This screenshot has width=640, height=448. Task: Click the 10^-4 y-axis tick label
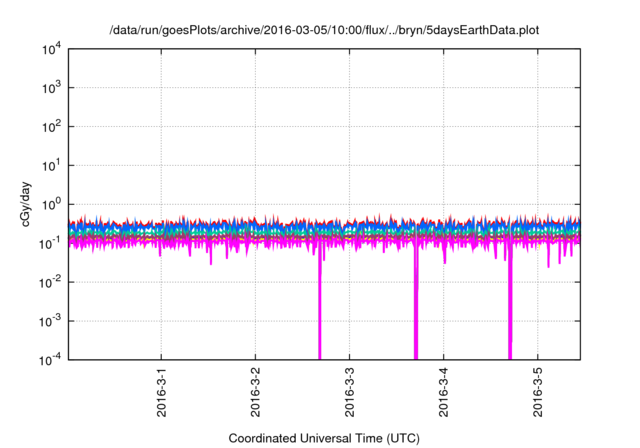pyautogui.click(x=51, y=360)
